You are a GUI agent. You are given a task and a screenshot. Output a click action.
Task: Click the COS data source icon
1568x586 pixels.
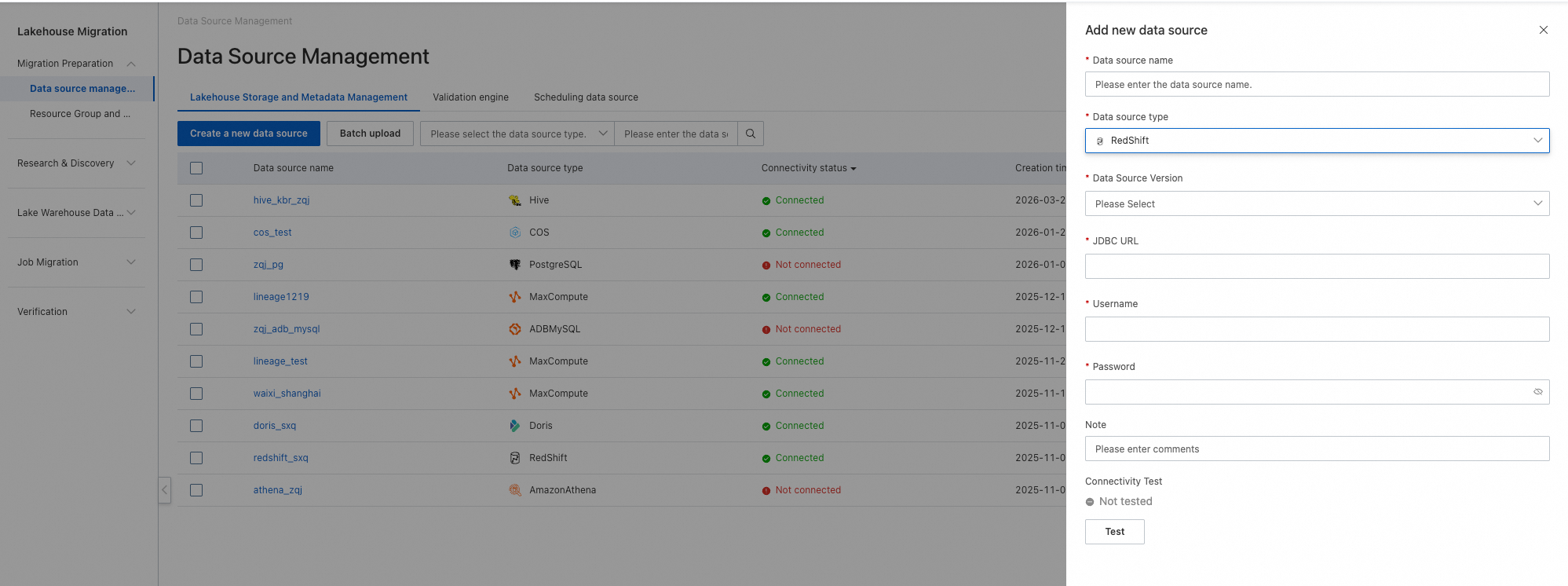515,233
